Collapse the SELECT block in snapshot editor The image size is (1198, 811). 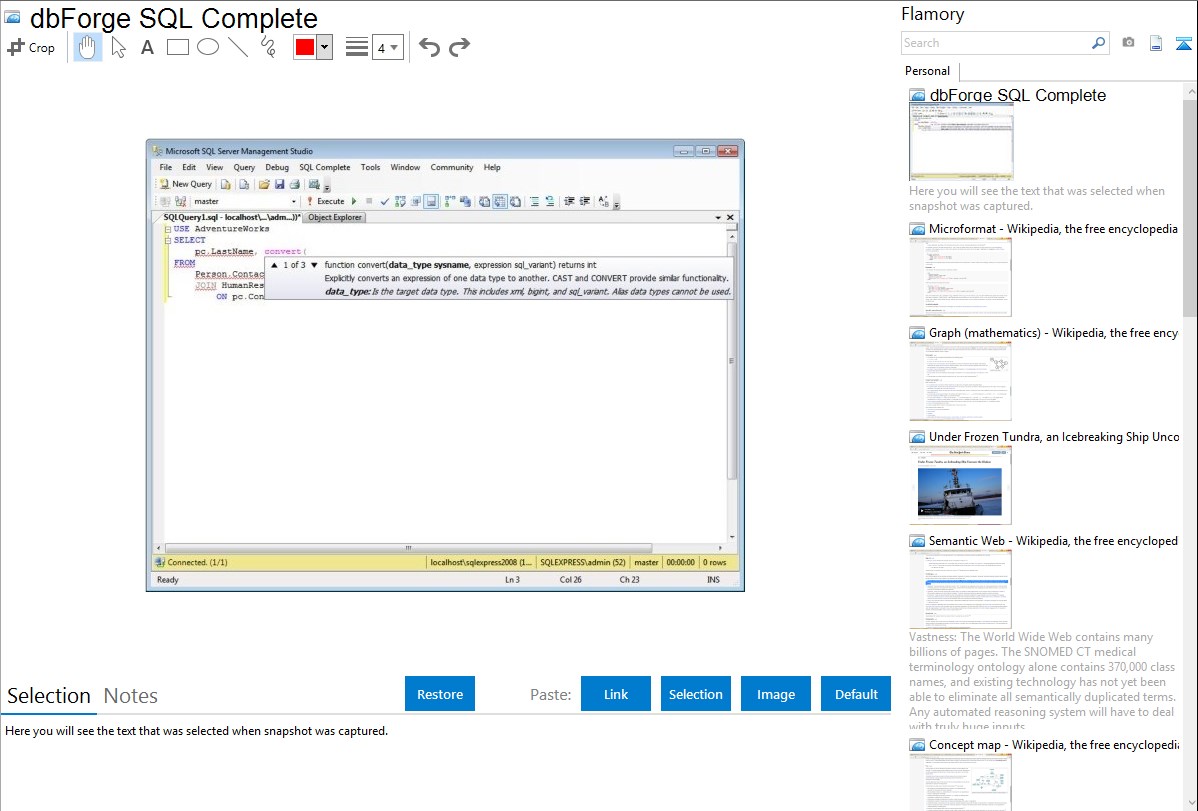click(168, 240)
